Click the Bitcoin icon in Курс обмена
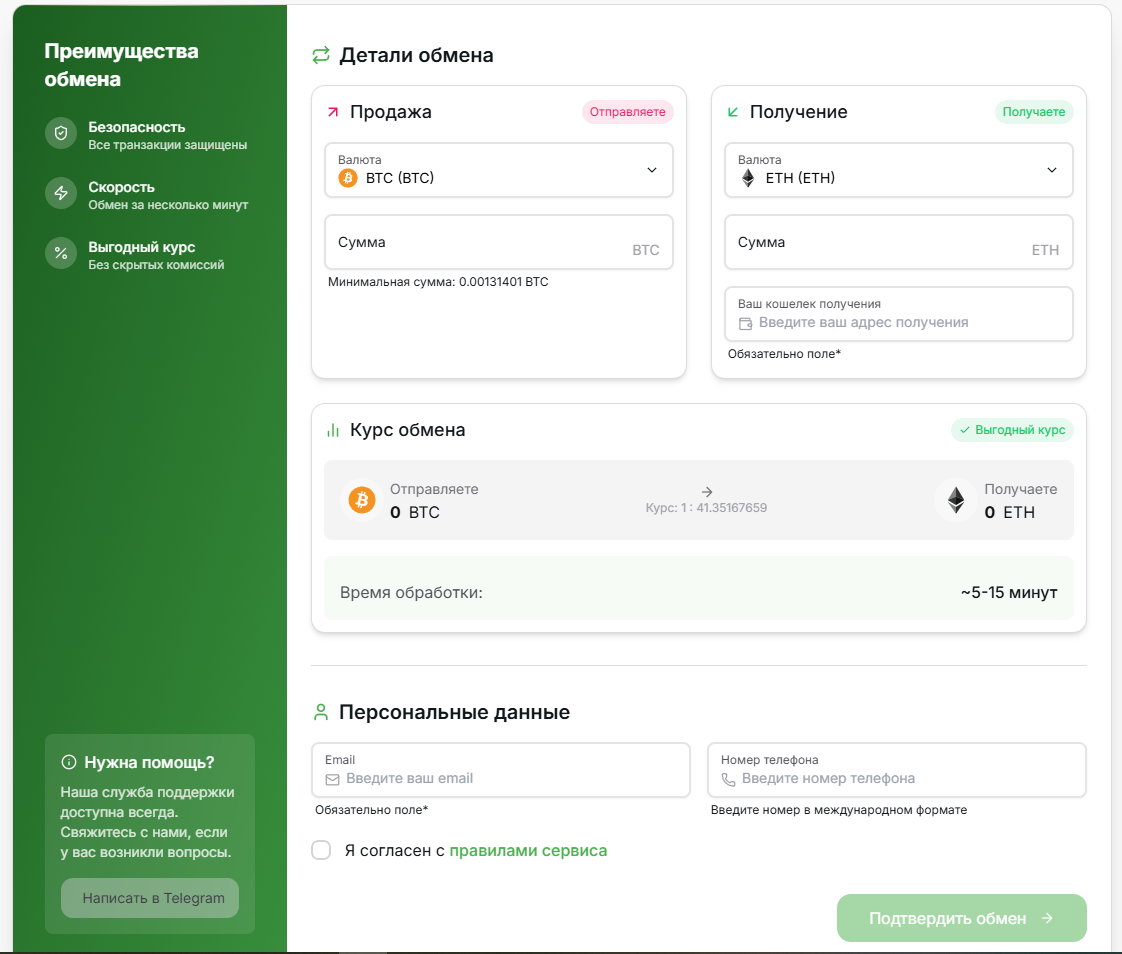Viewport: 1122px width, 954px height. (361, 500)
